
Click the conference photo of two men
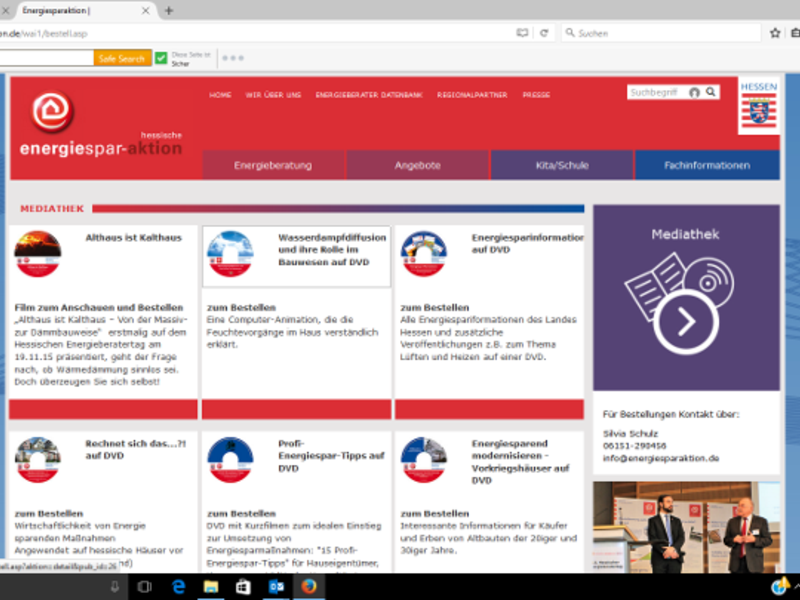tap(686, 527)
